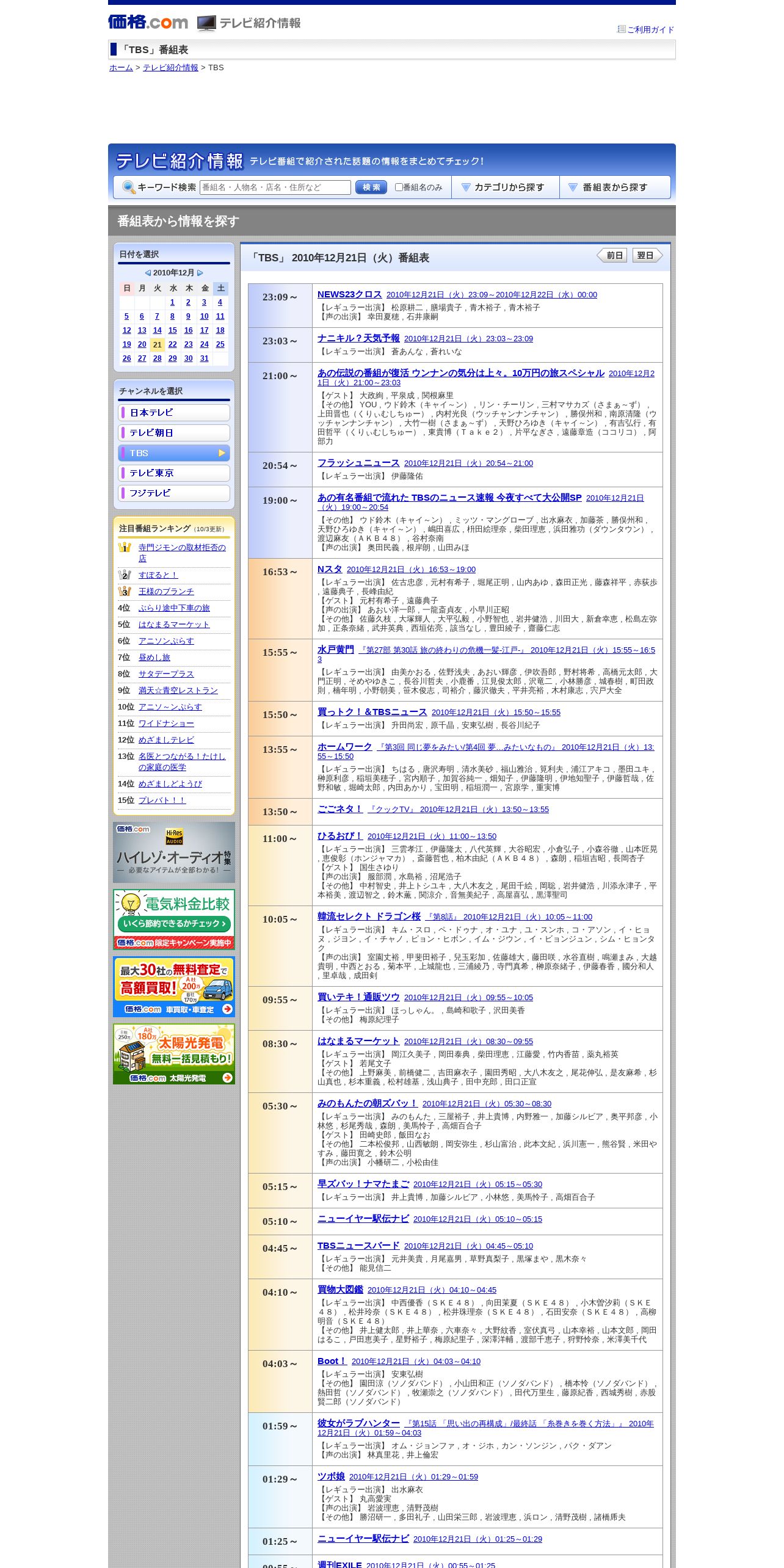Choose the フジテレビ channel
784x1568 pixels.
click(x=174, y=493)
